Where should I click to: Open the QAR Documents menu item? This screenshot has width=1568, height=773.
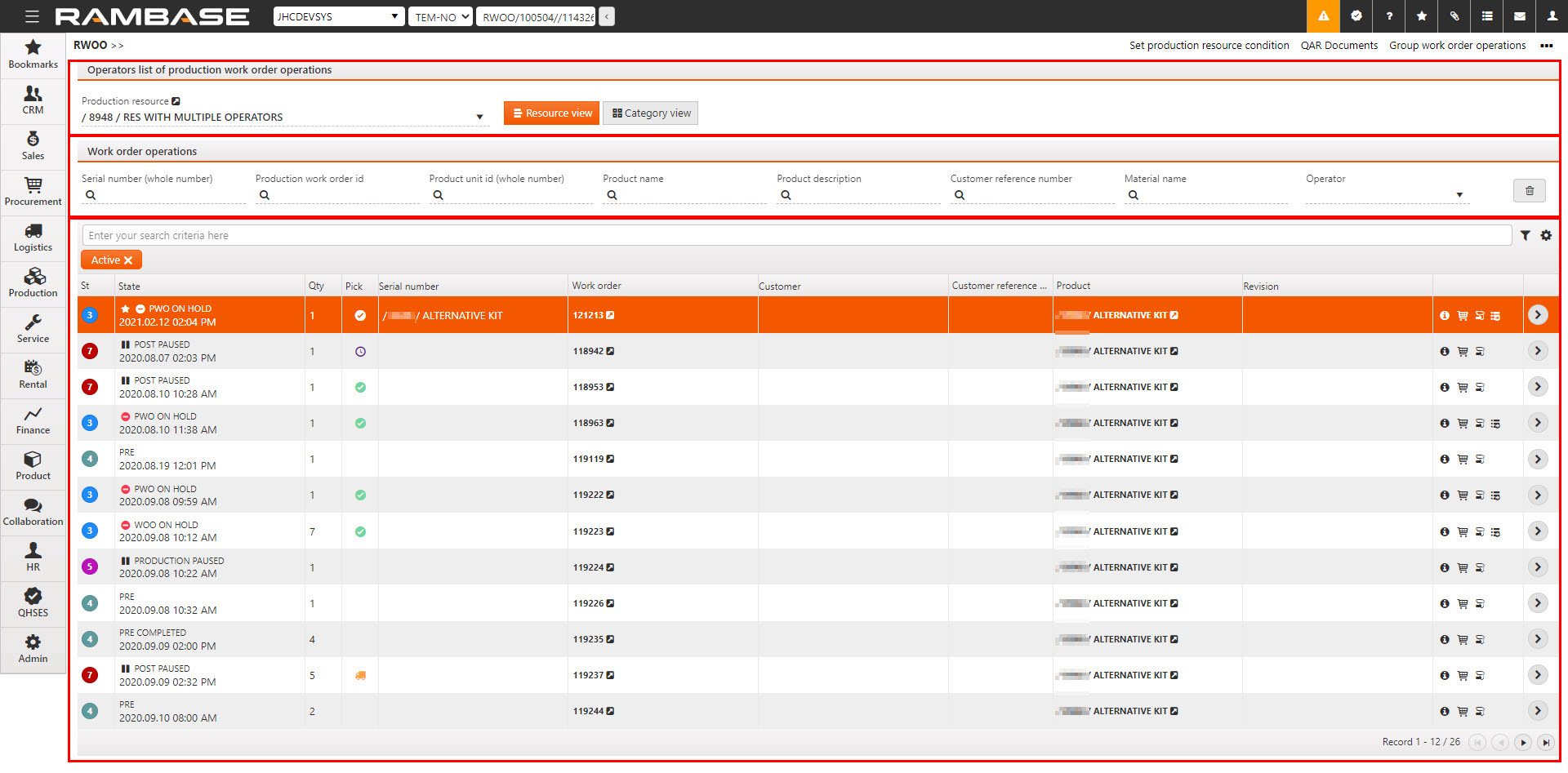[1339, 46]
